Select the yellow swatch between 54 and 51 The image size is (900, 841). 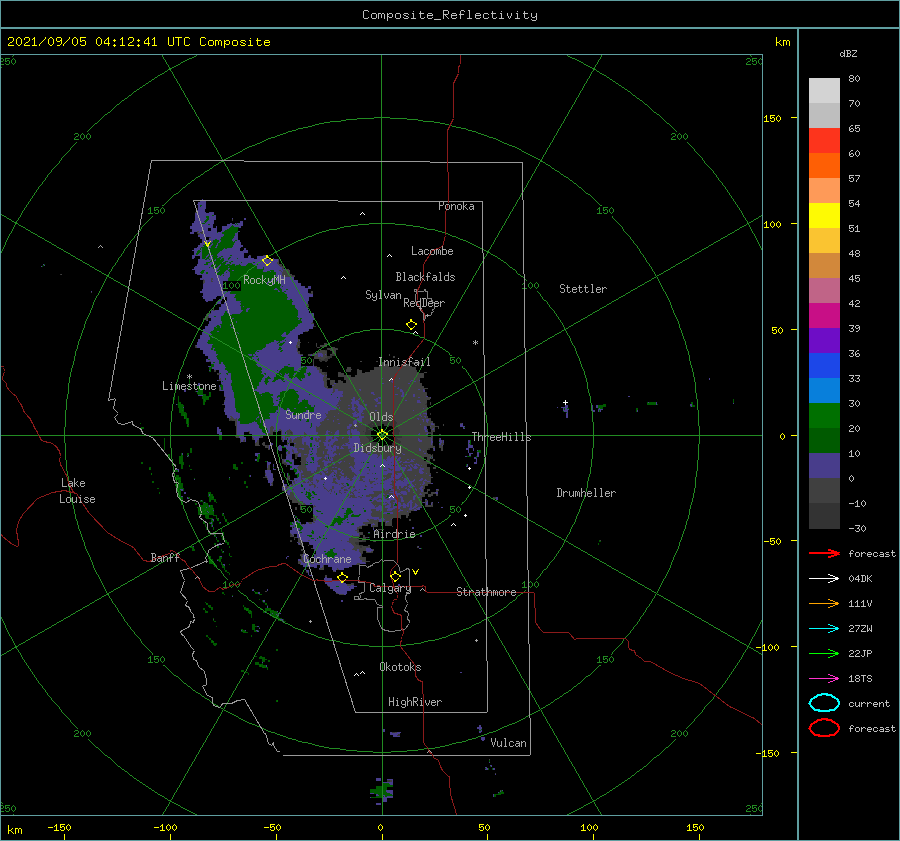pyautogui.click(x=824, y=216)
